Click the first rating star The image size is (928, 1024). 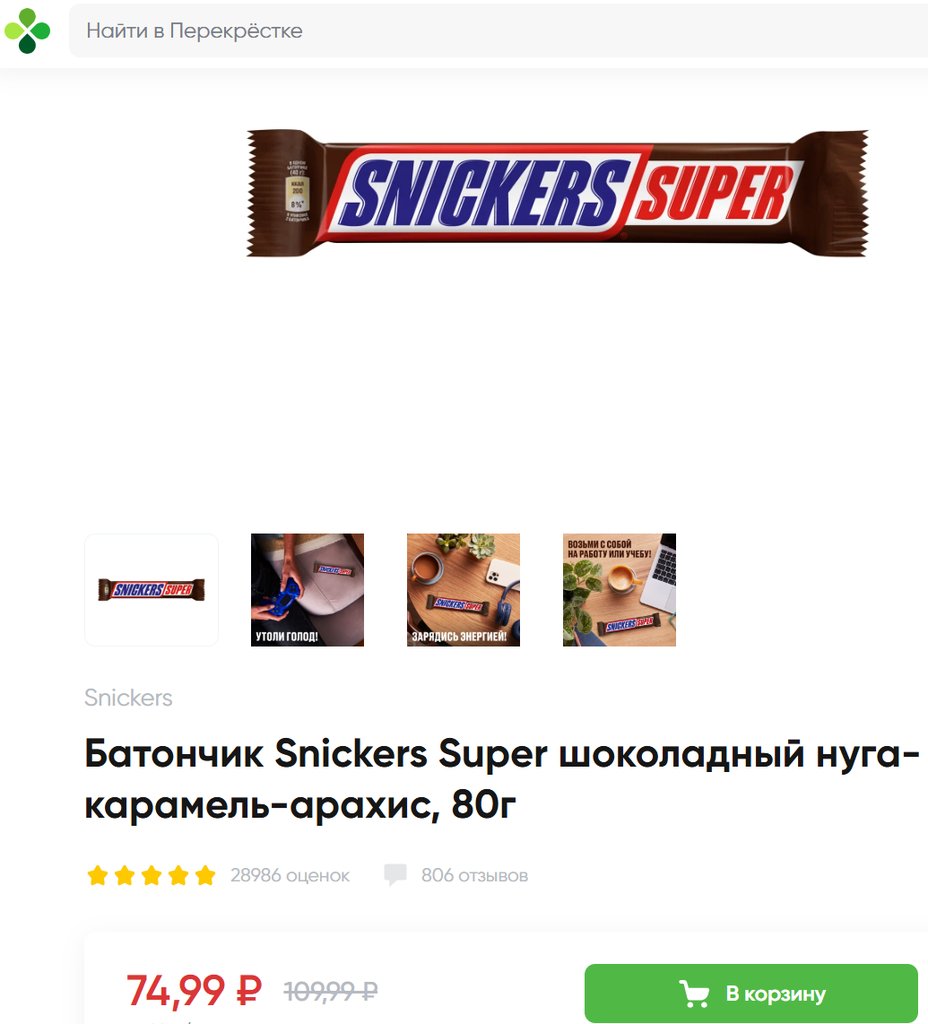point(97,875)
